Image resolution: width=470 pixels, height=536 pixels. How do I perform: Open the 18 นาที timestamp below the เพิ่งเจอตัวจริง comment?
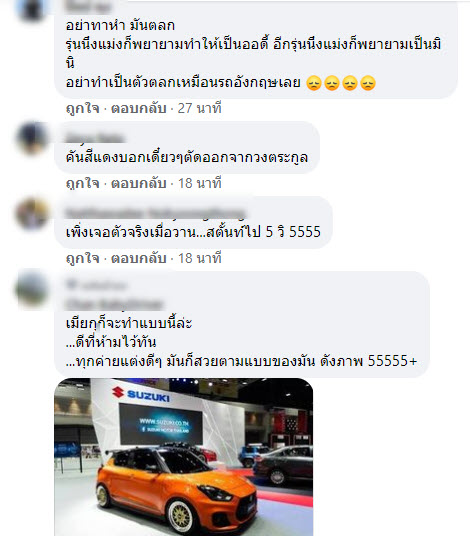(200, 258)
